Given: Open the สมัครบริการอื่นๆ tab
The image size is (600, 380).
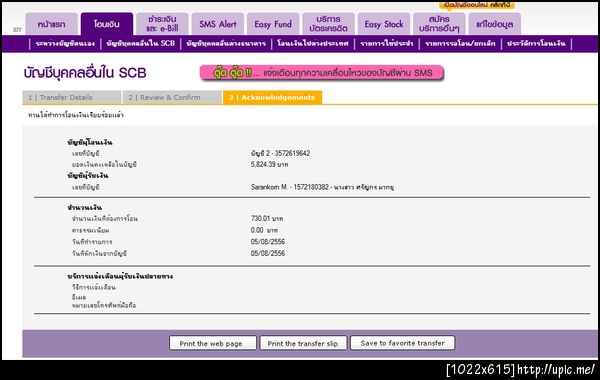Looking at the screenshot, I should 439,24.
